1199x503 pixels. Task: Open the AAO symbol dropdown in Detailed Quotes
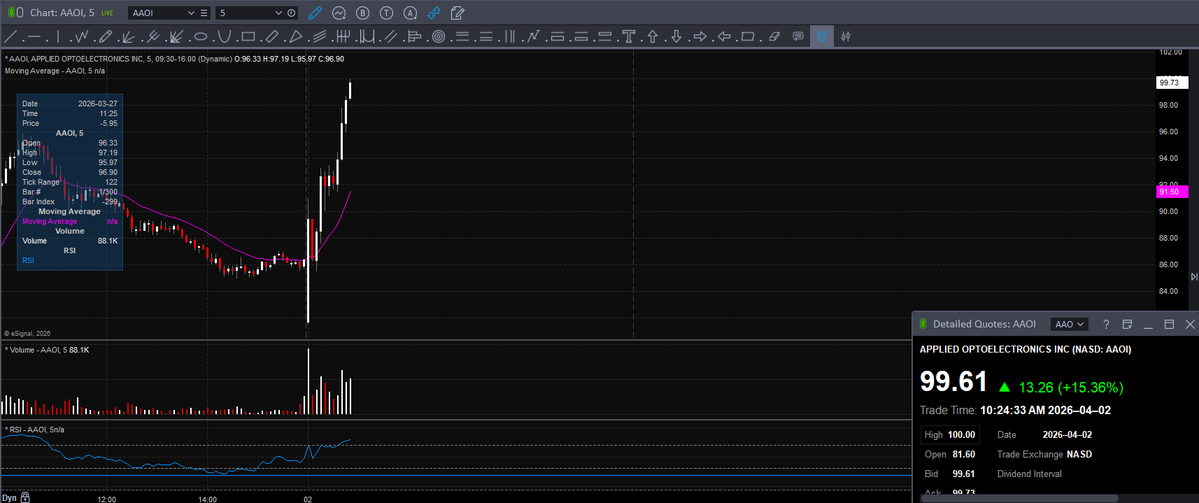click(x=1070, y=324)
